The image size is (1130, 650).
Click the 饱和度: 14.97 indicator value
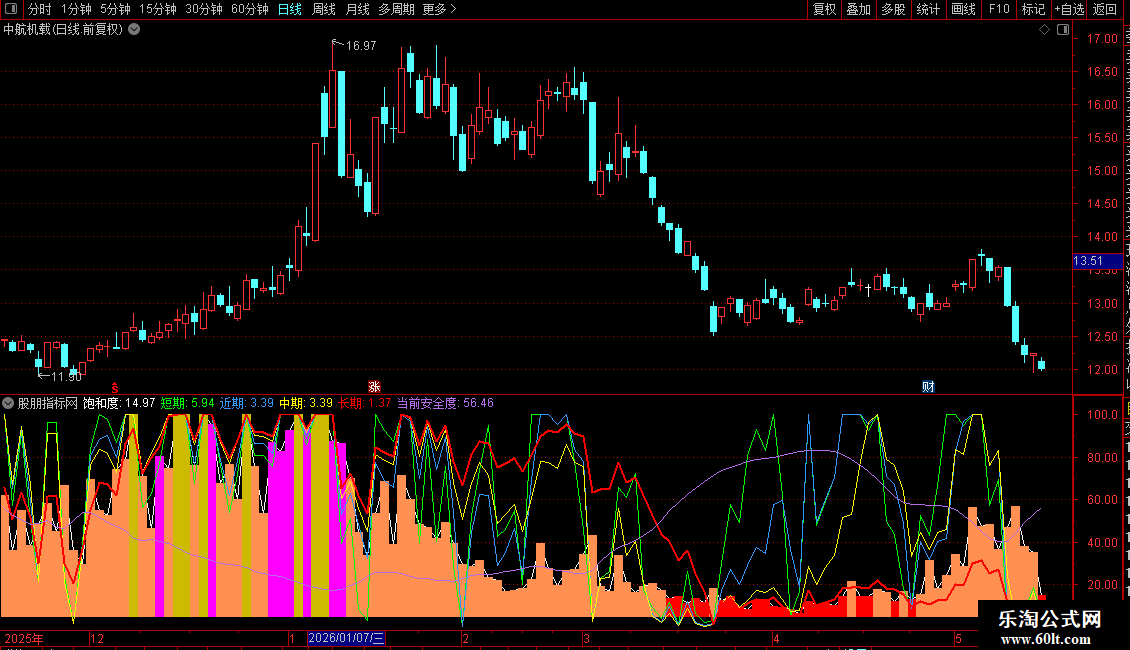coord(119,403)
